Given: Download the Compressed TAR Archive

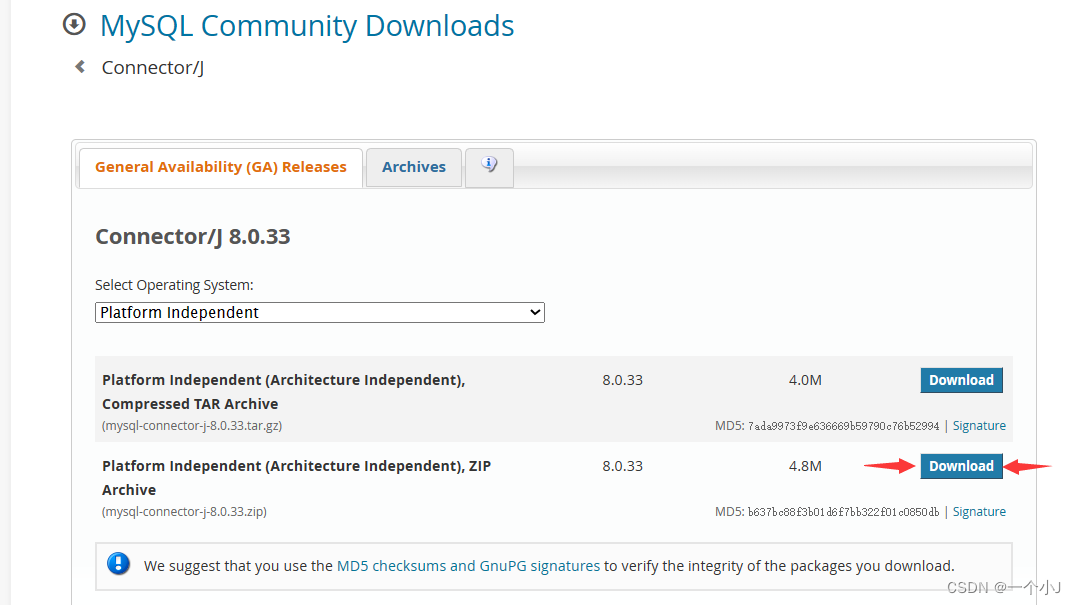Looking at the screenshot, I should (x=961, y=380).
